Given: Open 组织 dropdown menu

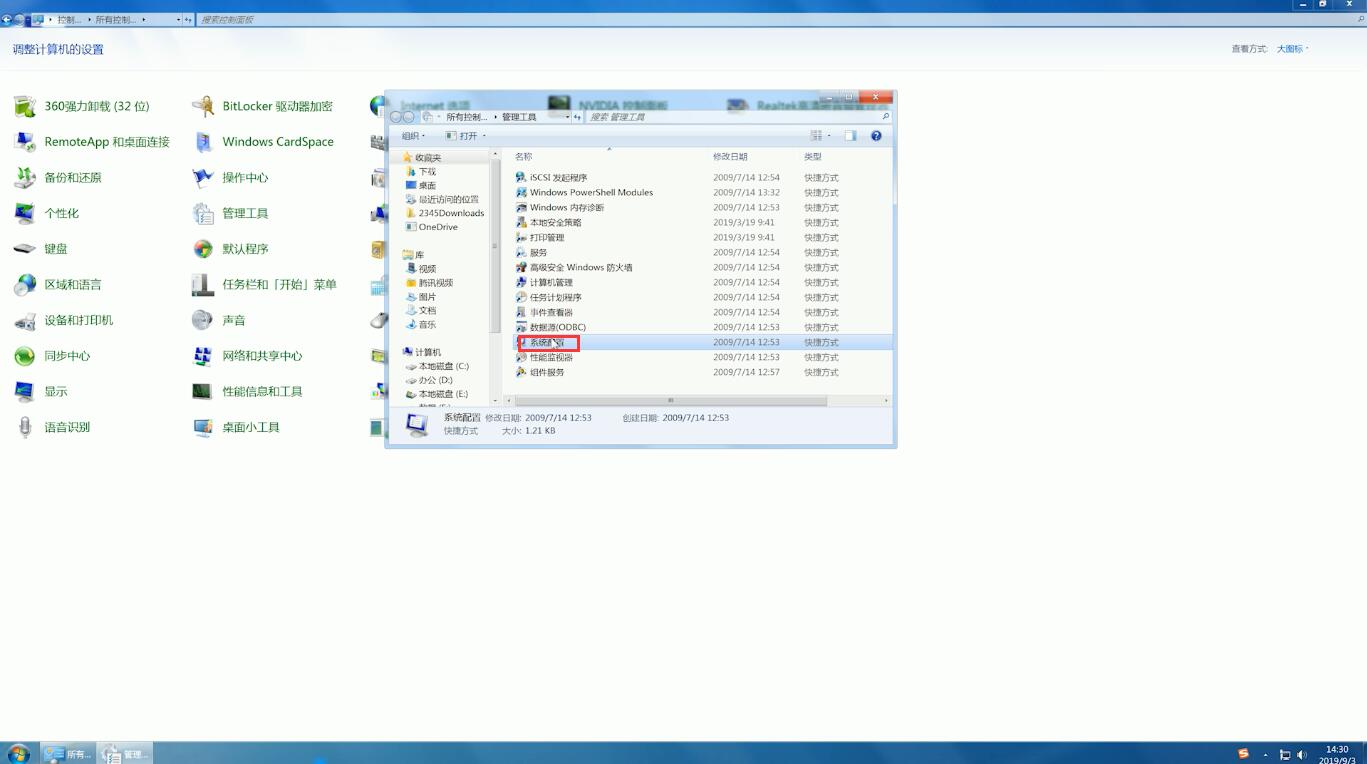Looking at the screenshot, I should (414, 136).
